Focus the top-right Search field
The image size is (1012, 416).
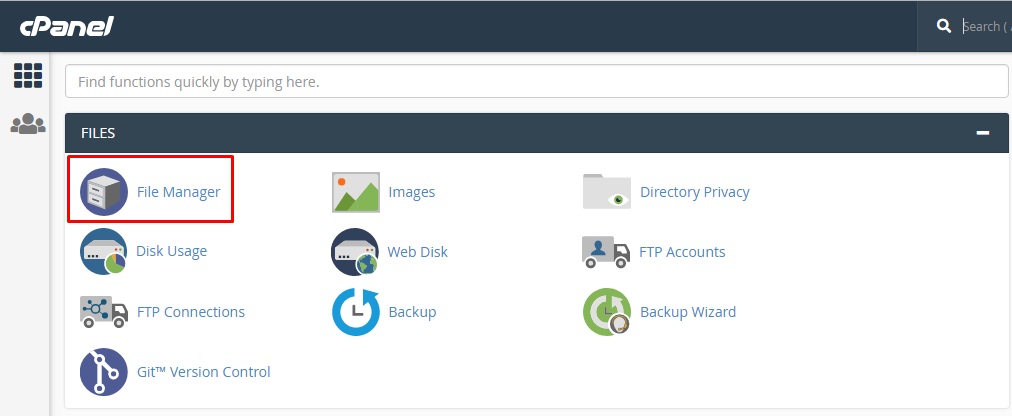(x=984, y=27)
